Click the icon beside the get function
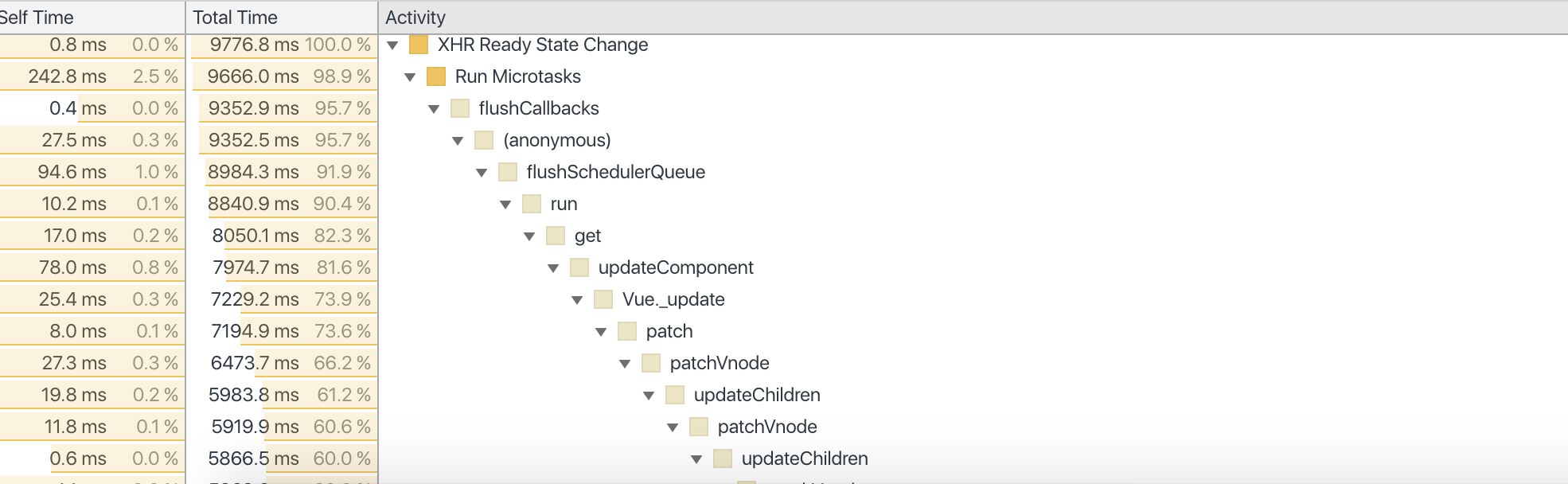 pyautogui.click(x=556, y=236)
